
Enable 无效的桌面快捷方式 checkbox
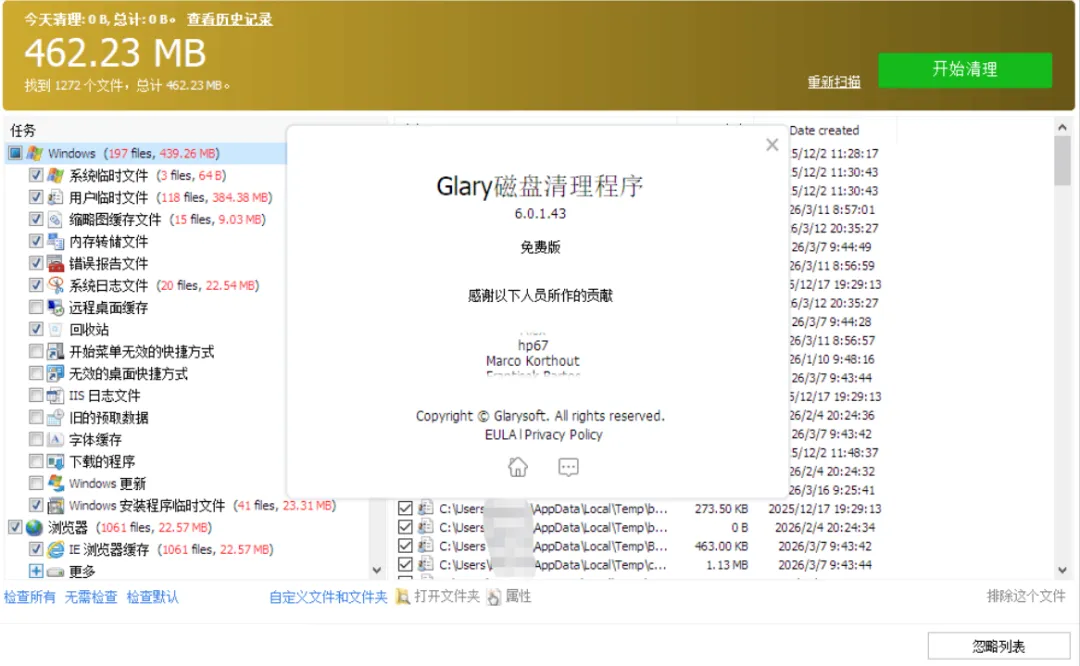pyautogui.click(x=36, y=373)
